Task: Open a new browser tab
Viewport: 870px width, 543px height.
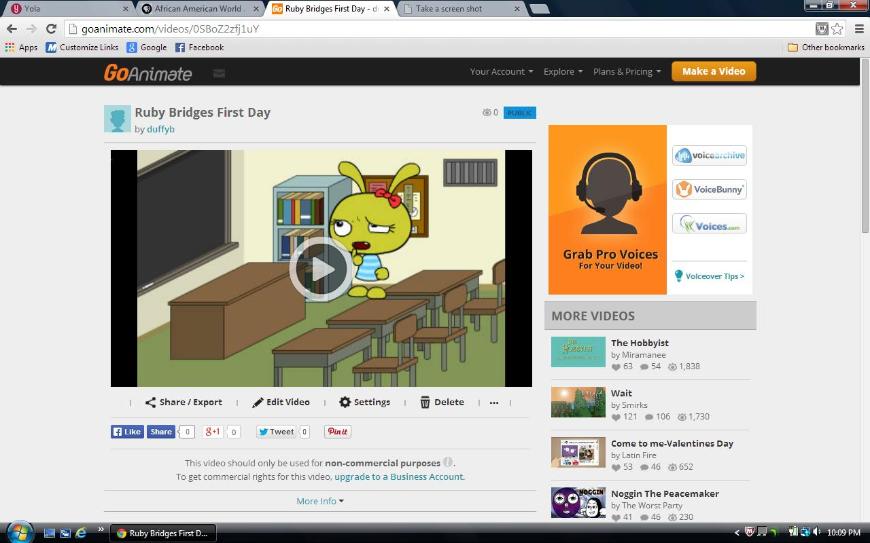Action: [x=539, y=9]
